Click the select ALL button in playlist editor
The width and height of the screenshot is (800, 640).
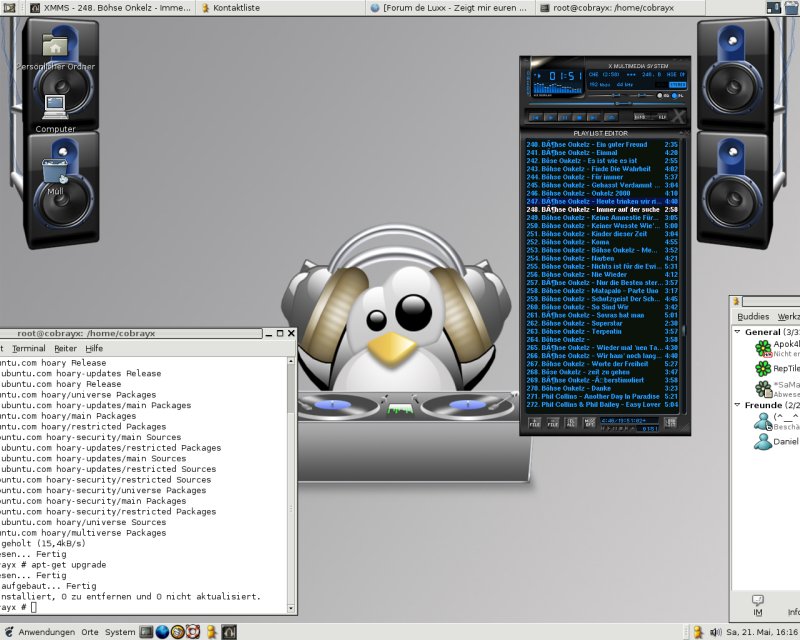[x=570, y=423]
